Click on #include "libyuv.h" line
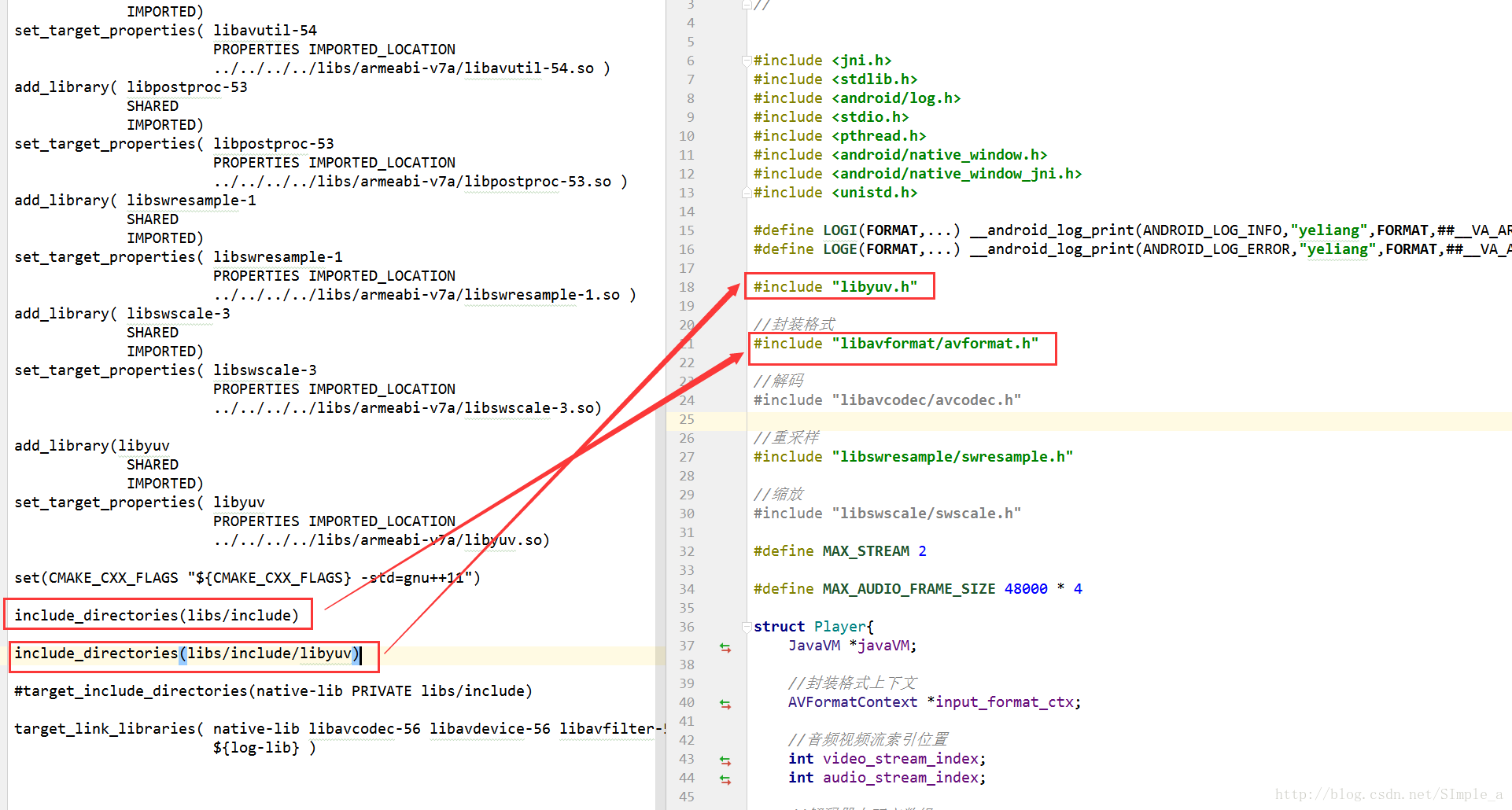The image size is (1512, 810). point(835,286)
